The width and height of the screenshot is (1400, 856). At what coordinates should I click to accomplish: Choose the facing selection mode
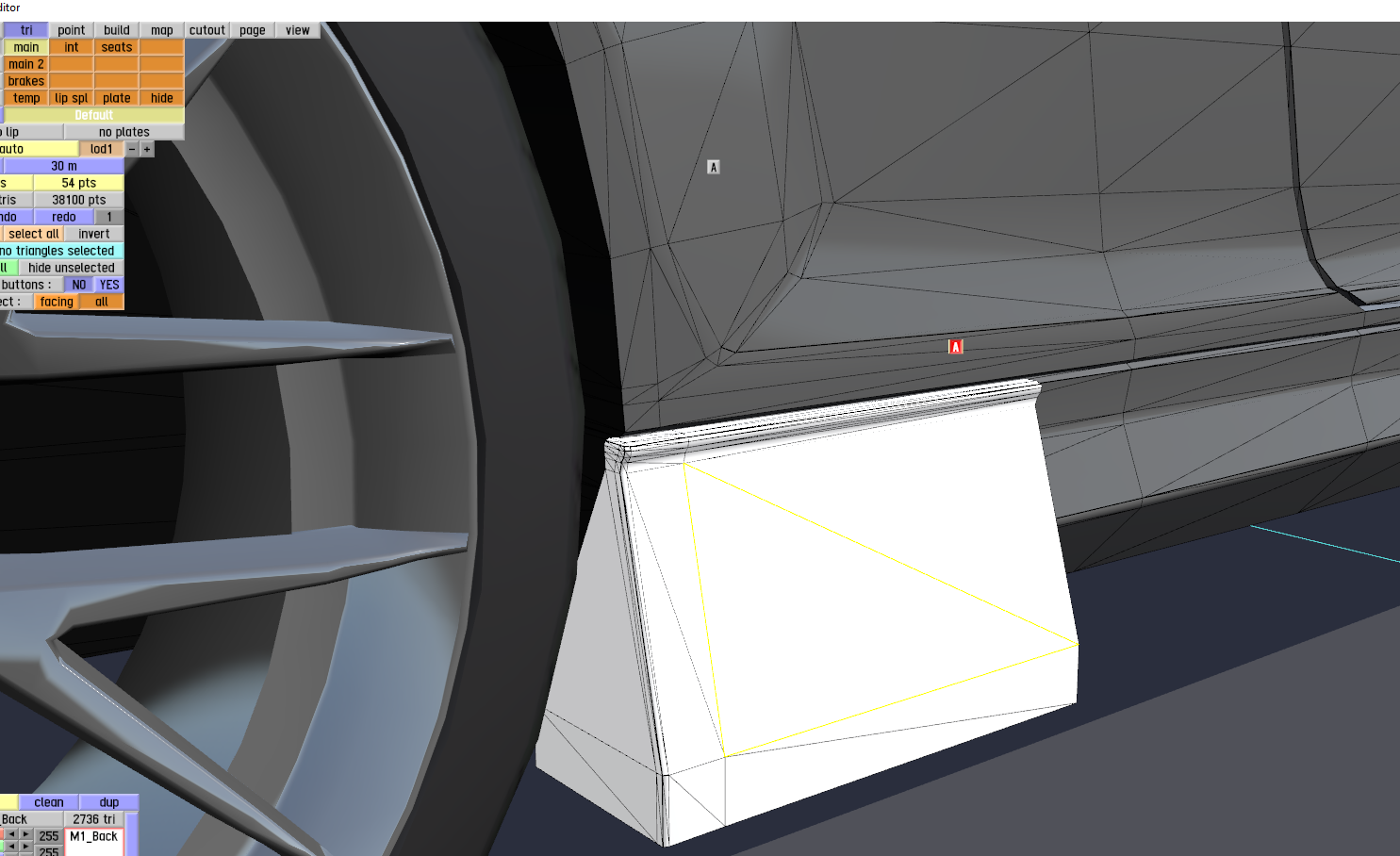pyautogui.click(x=57, y=302)
